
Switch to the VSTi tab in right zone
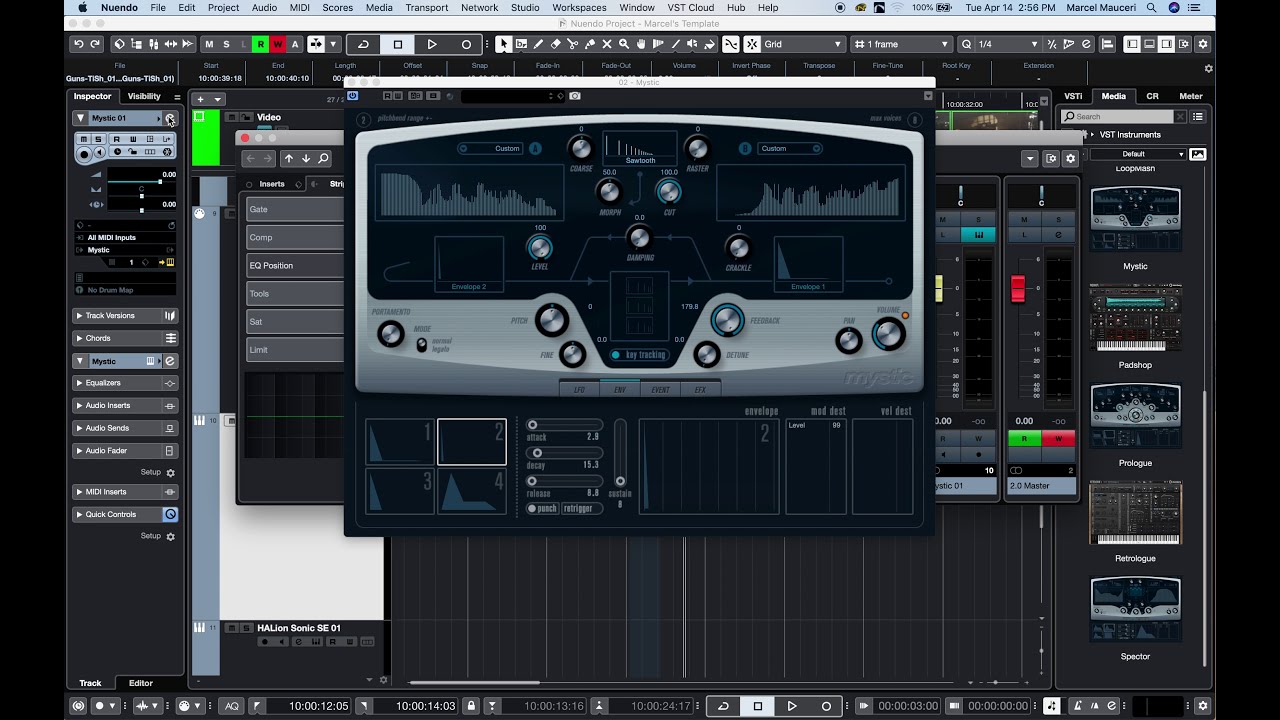pos(1073,96)
